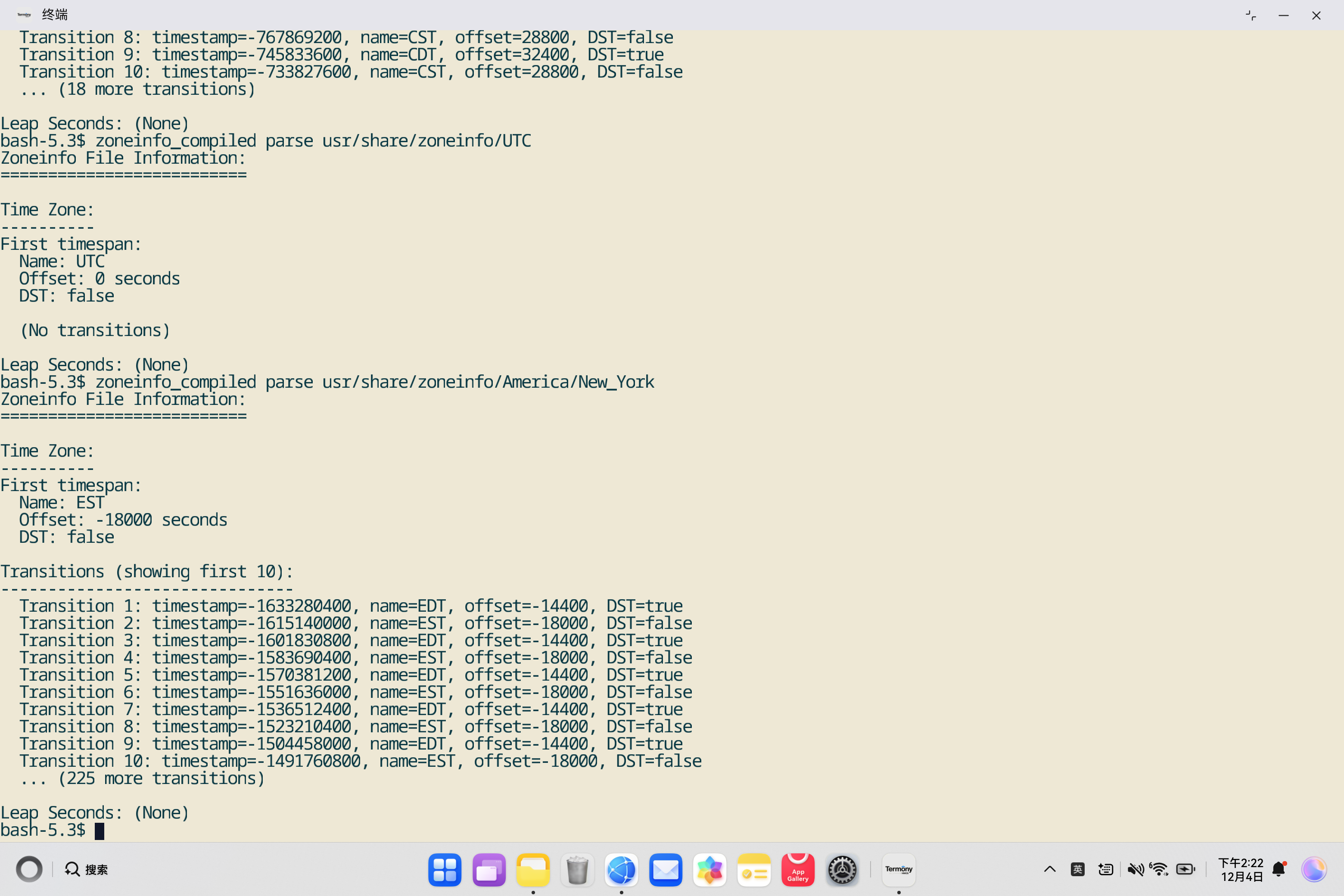Click the 'Offset: -18000 seconds' line

coord(124,520)
